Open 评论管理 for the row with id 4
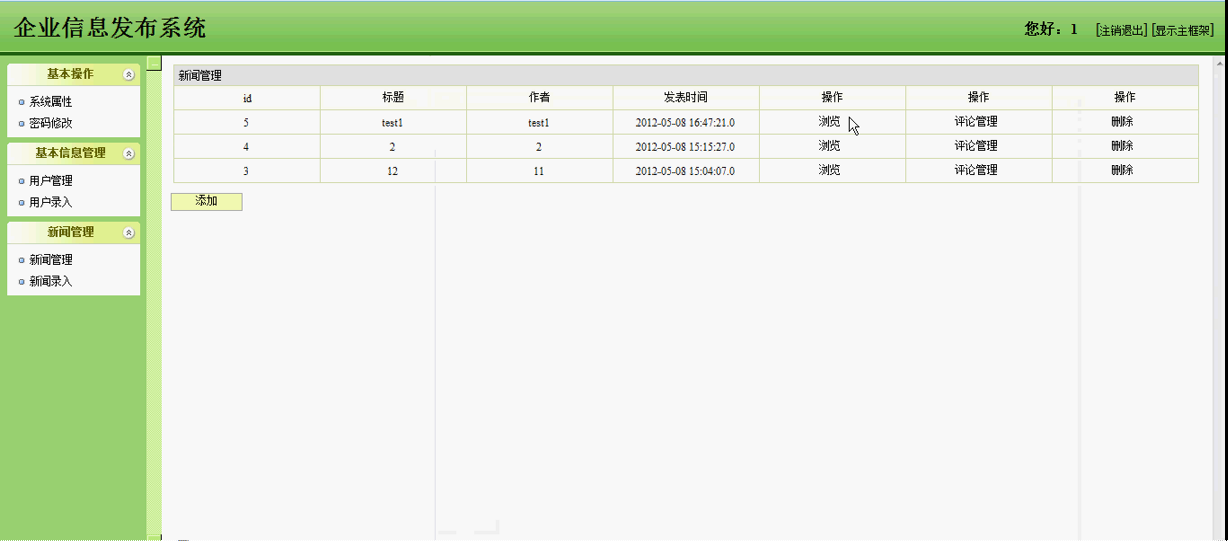 click(976, 146)
